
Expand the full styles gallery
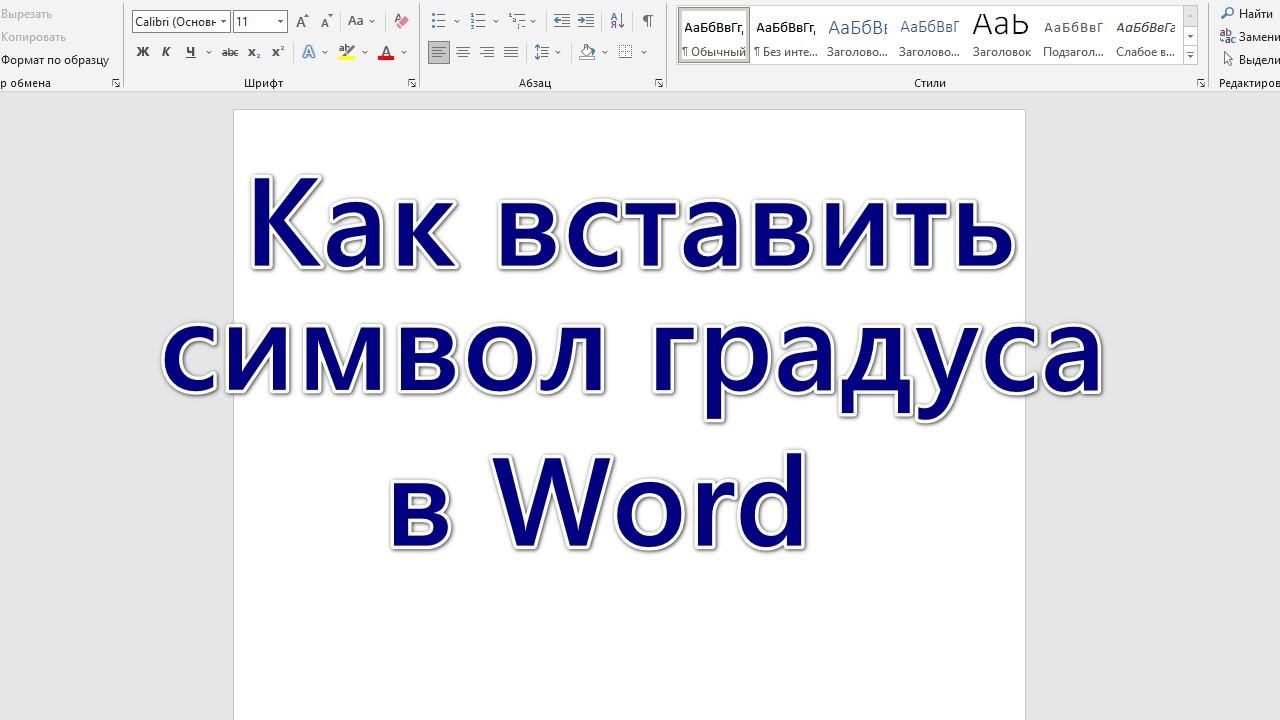1190,55
